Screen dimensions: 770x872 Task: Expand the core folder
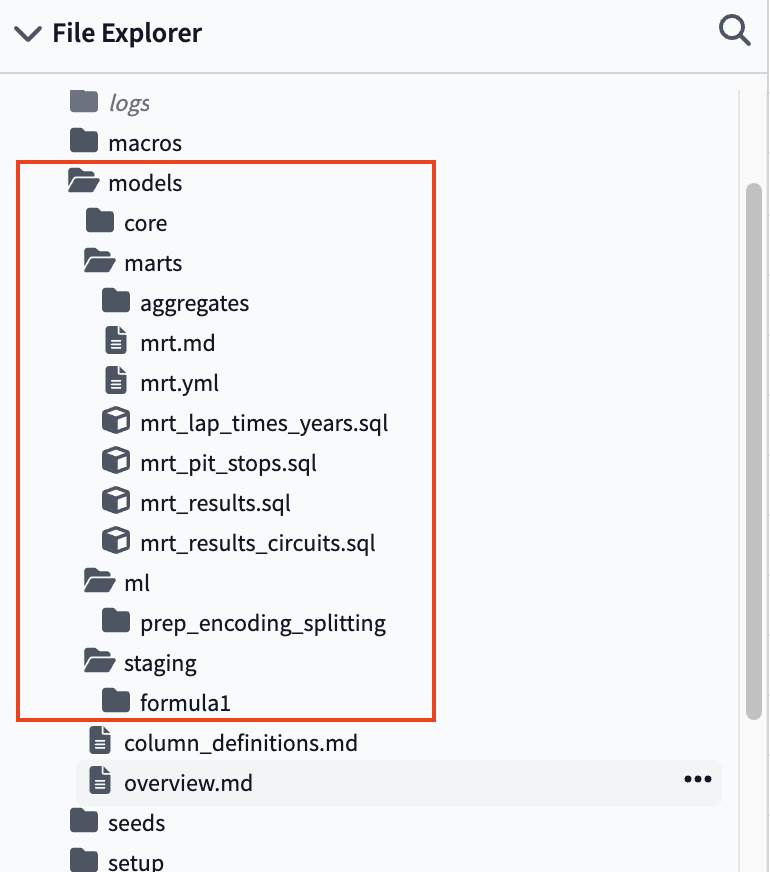coord(147,222)
